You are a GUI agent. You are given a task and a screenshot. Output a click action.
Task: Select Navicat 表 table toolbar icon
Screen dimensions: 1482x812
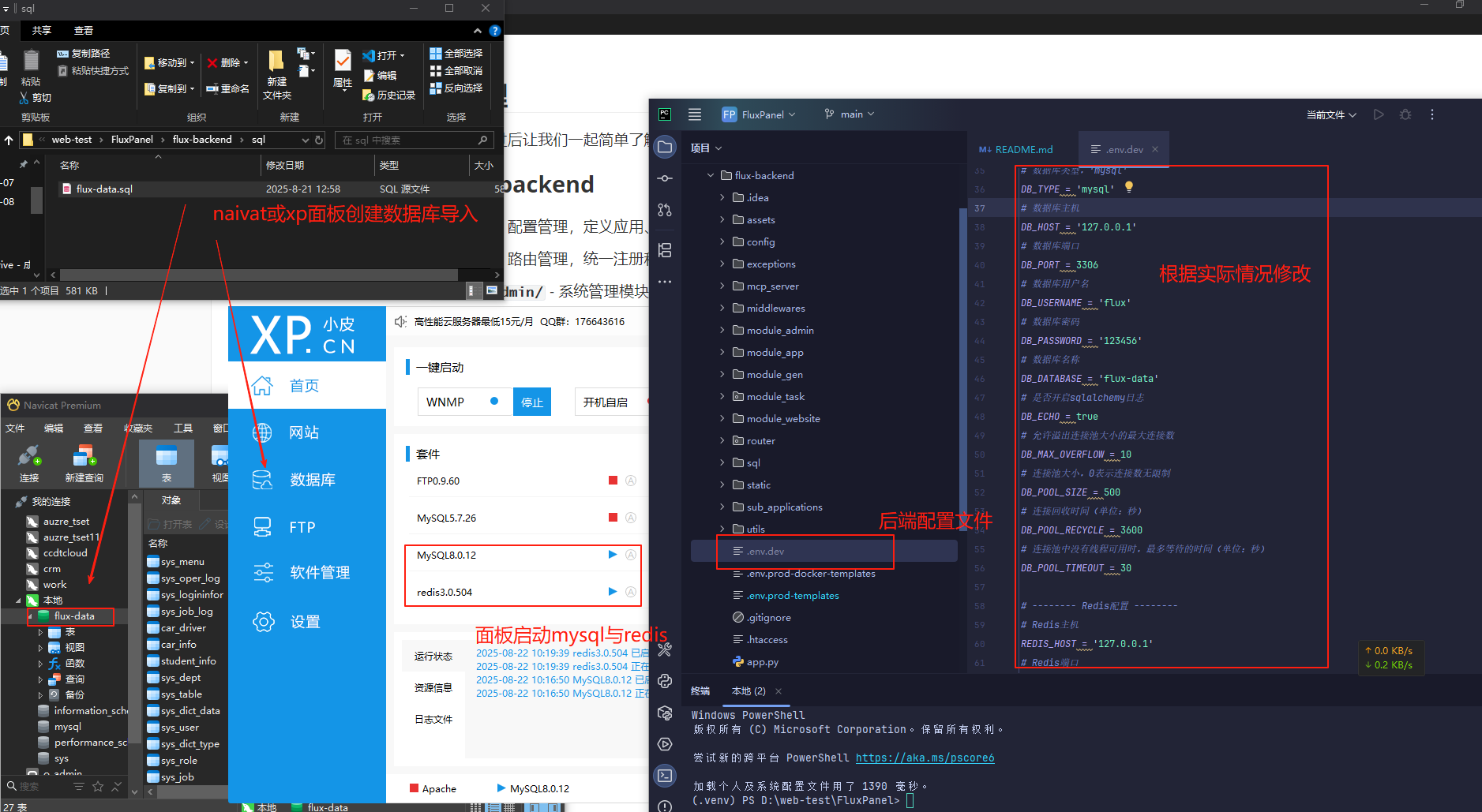[167, 463]
